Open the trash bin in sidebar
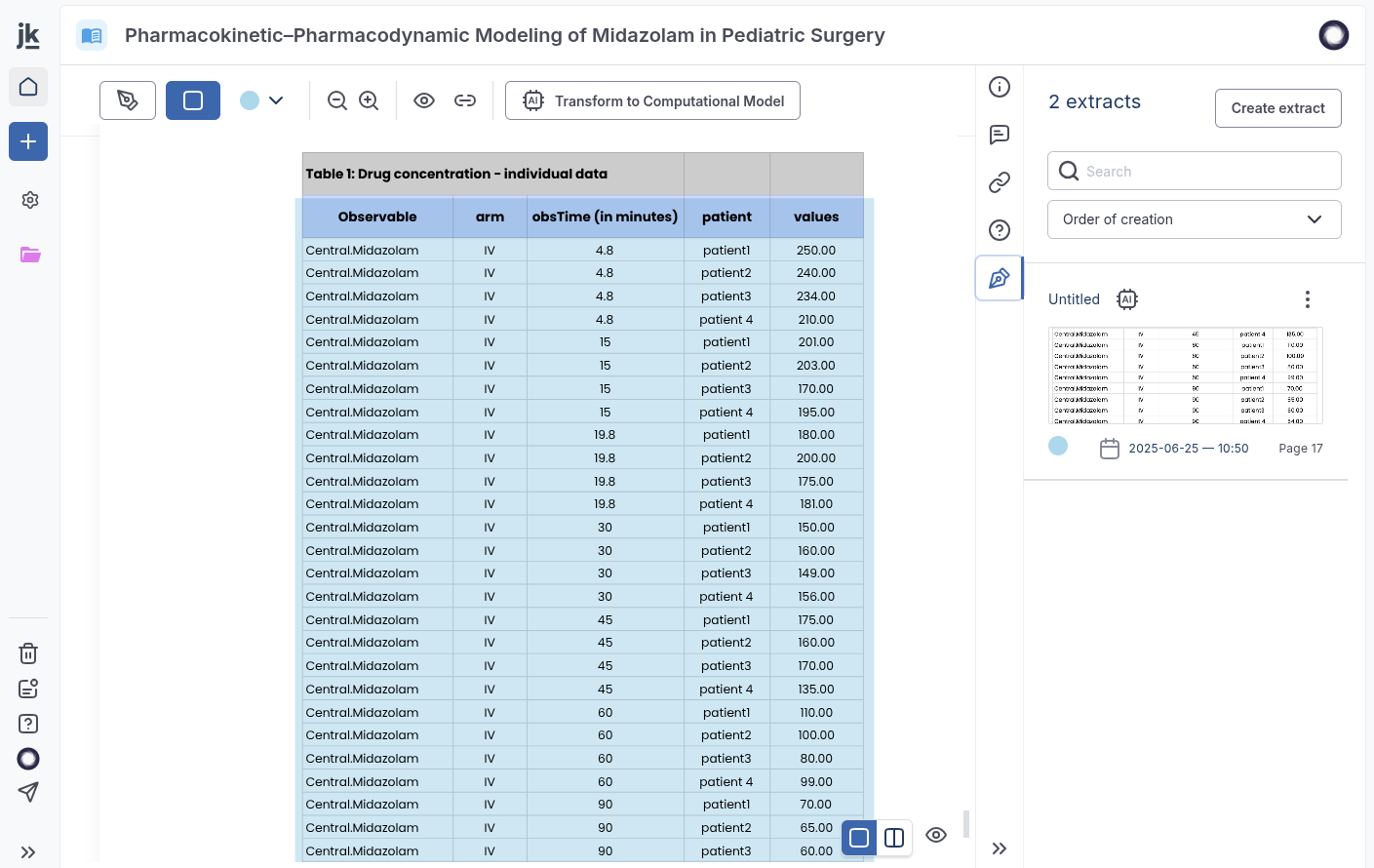The width and height of the screenshot is (1374, 868). [x=28, y=653]
